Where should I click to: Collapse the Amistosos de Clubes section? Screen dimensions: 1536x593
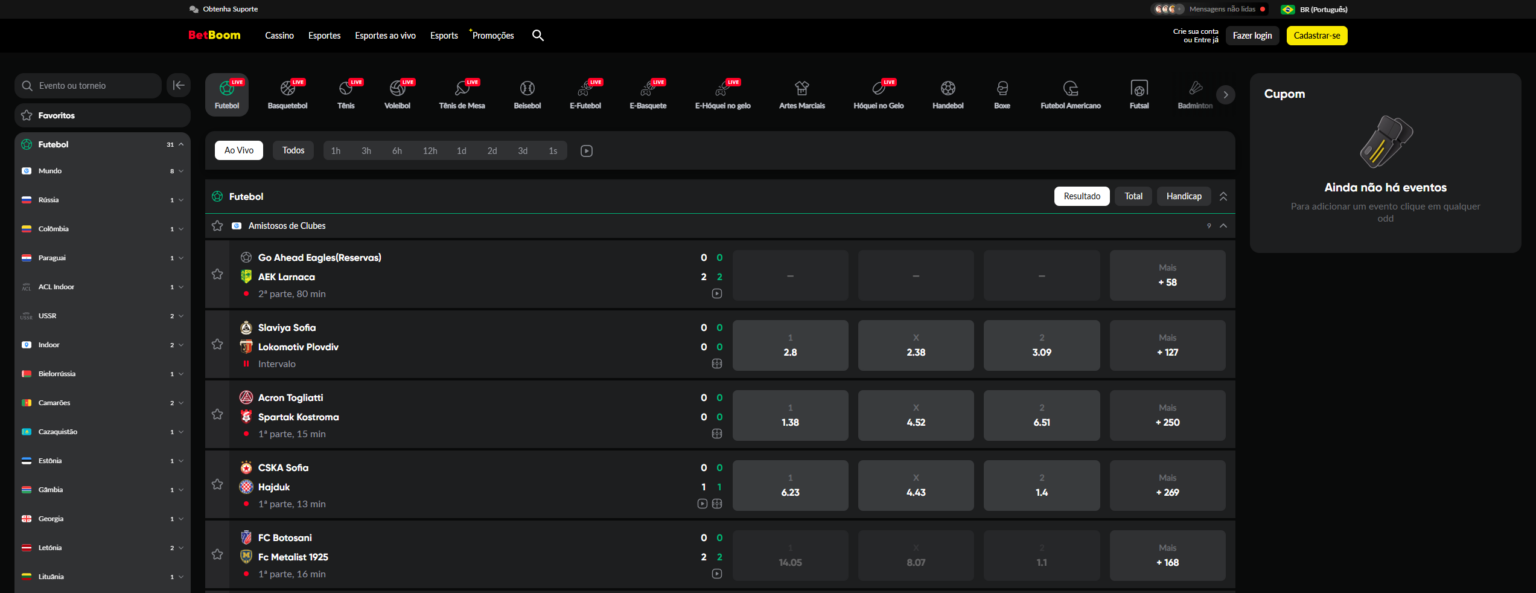(x=1223, y=226)
